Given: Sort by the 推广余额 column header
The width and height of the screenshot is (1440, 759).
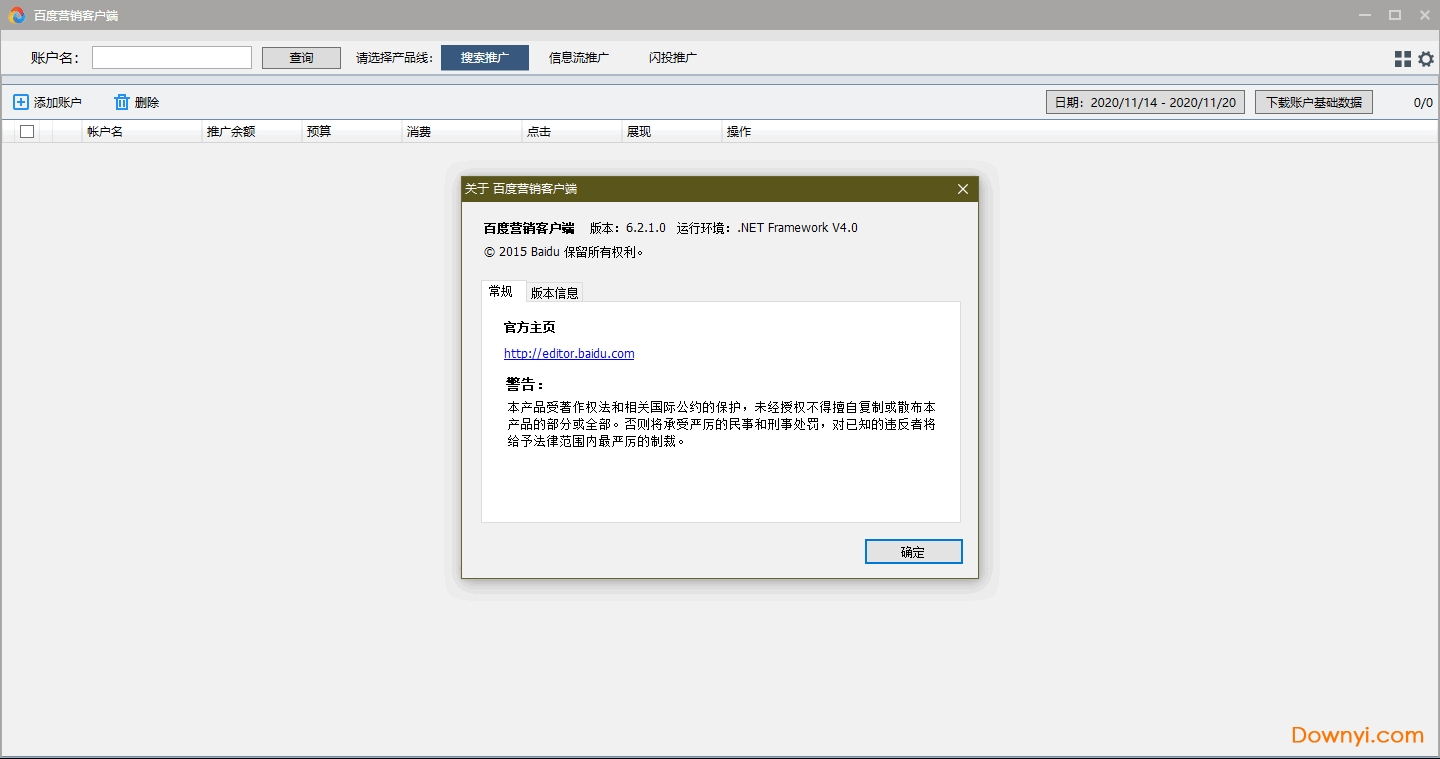Looking at the screenshot, I should (231, 131).
